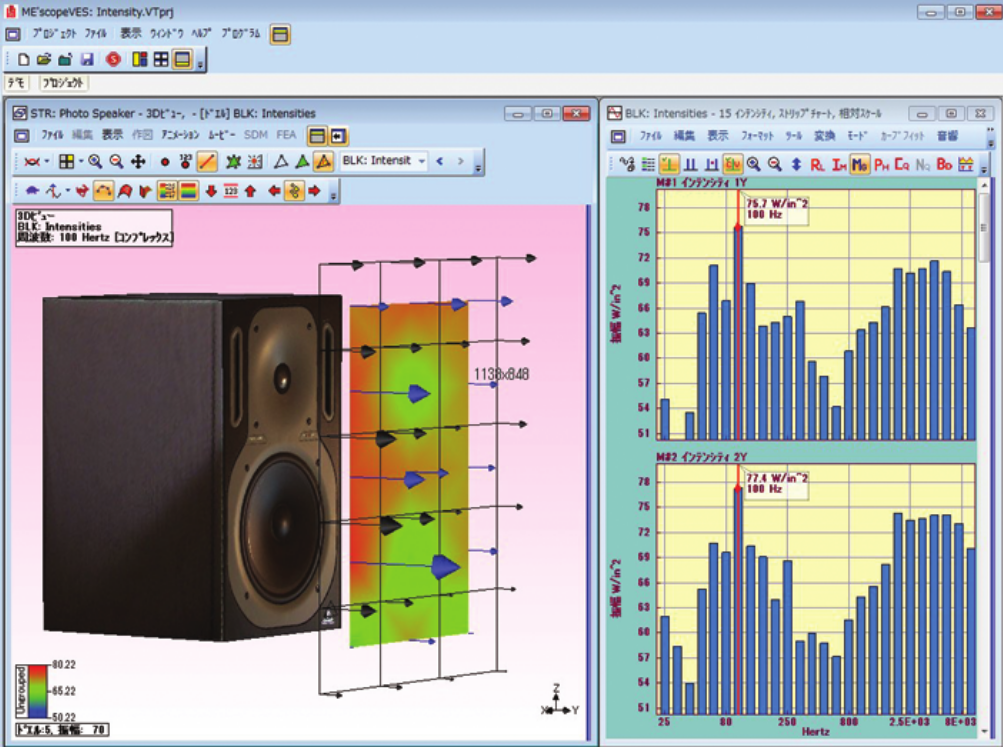
Task: Expand the grid view layout dropdown arrow
Action: tap(81, 161)
